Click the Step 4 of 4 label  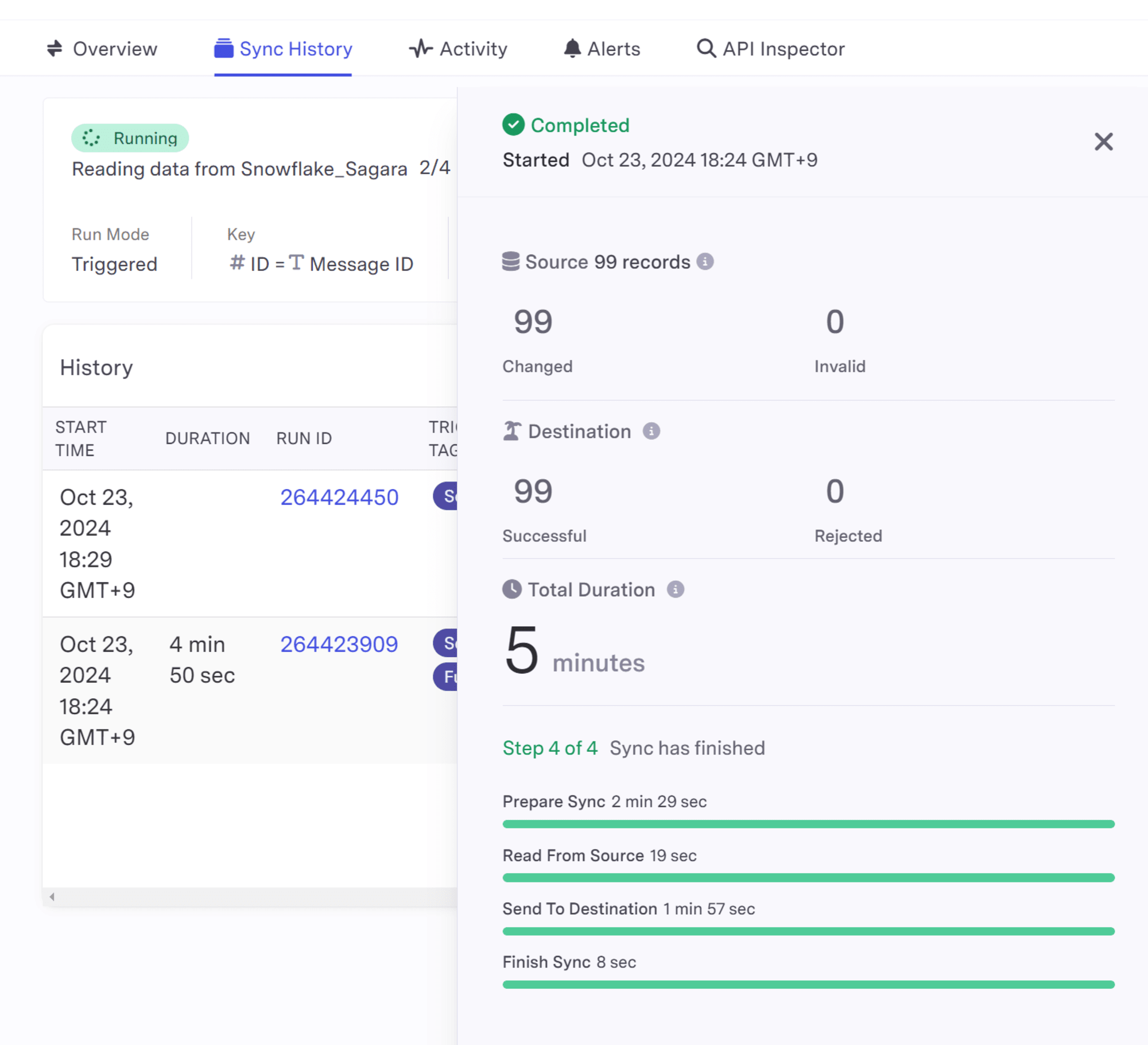tap(550, 748)
